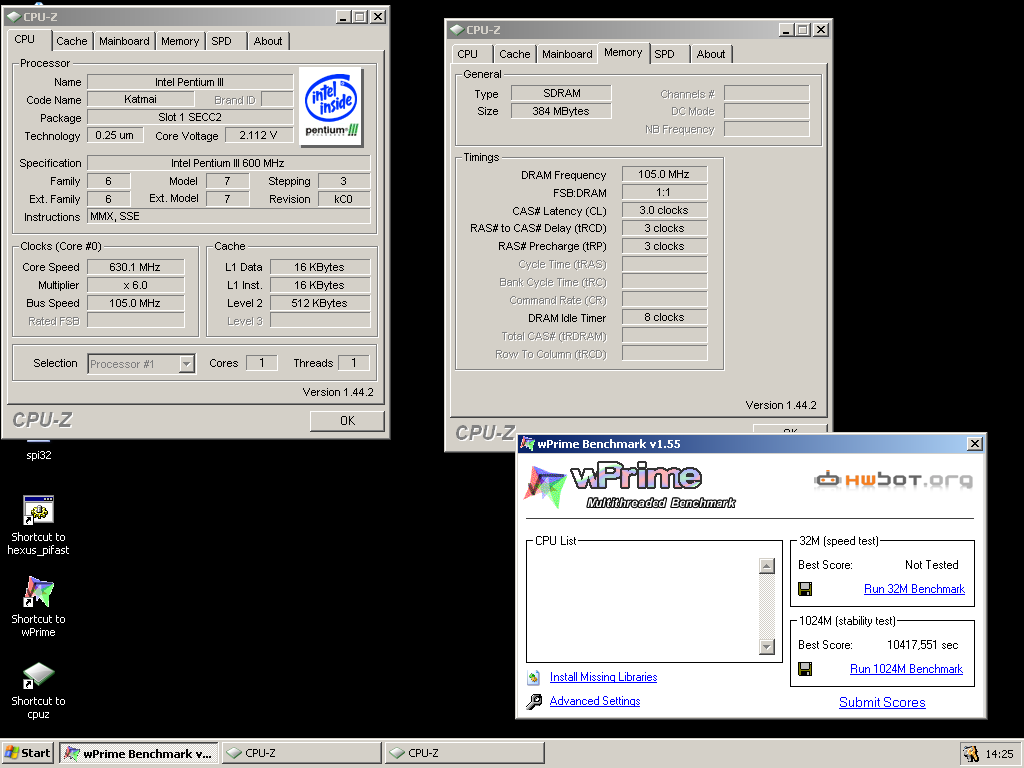Click the Run 1024M Benchmark link
Viewport: 1024px width, 768px height.
[906, 669]
